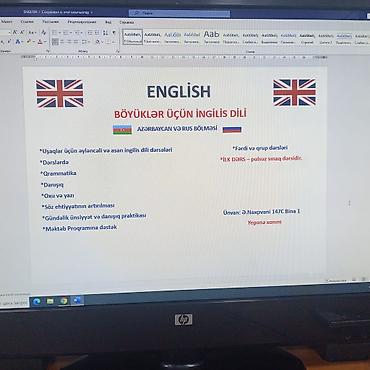Apply the large 'Aab' title style
Viewport: 370px width, 370px height.
(212, 37)
